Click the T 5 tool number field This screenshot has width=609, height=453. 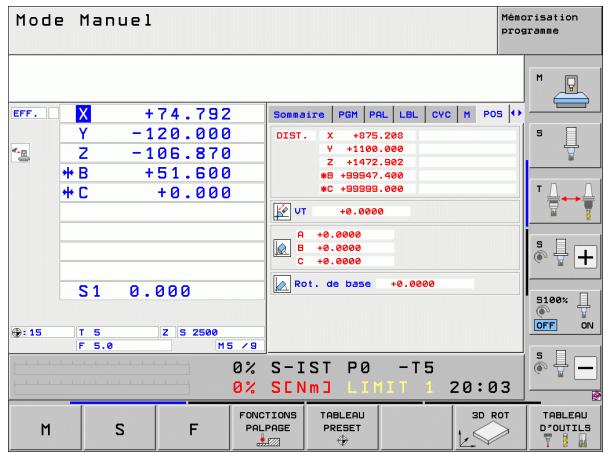[x=117, y=333]
